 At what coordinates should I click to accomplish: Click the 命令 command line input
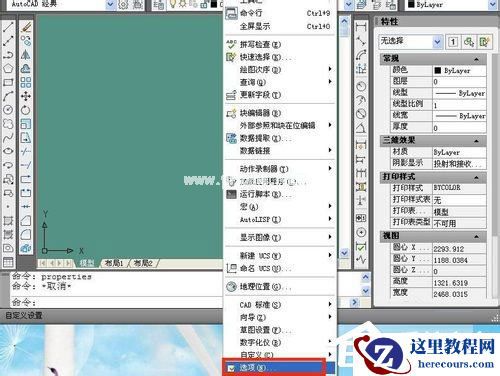117,302
